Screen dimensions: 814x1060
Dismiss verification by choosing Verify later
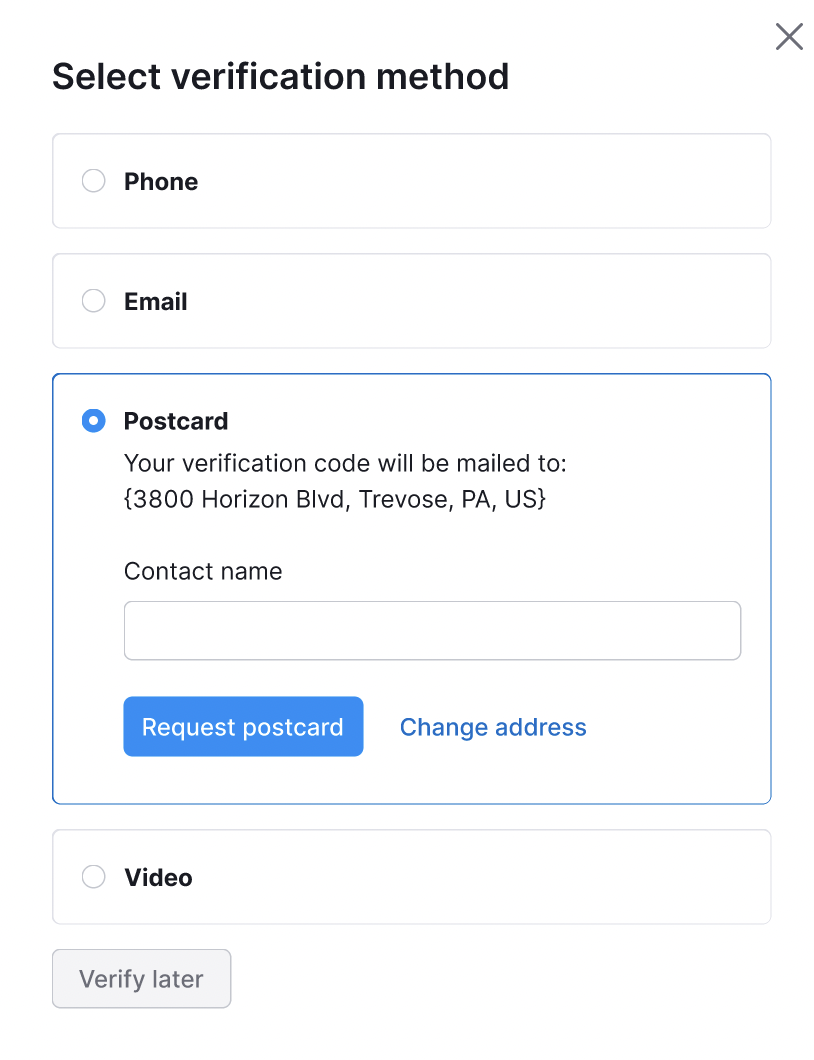141,978
